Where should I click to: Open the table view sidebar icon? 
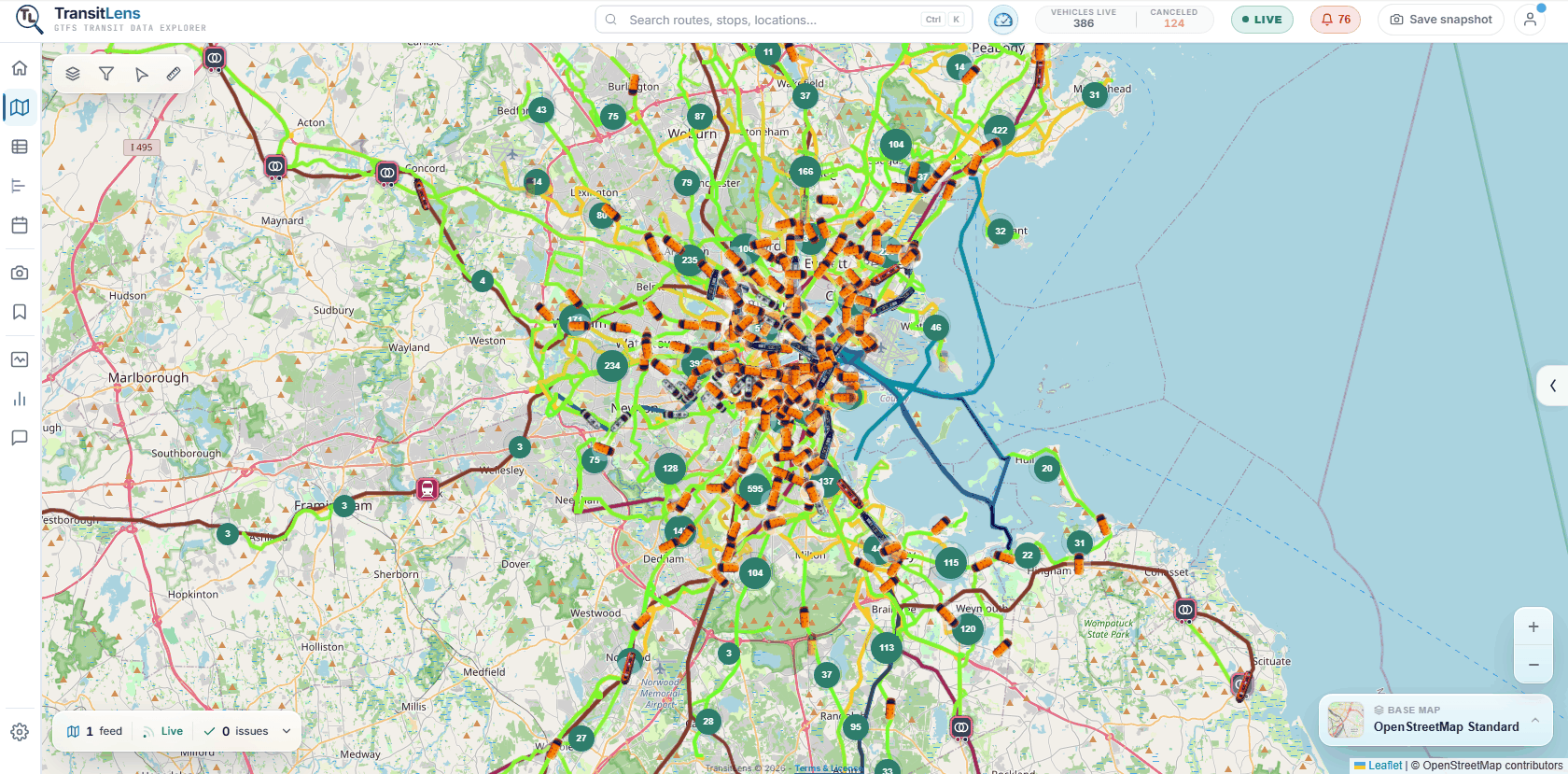(20, 147)
